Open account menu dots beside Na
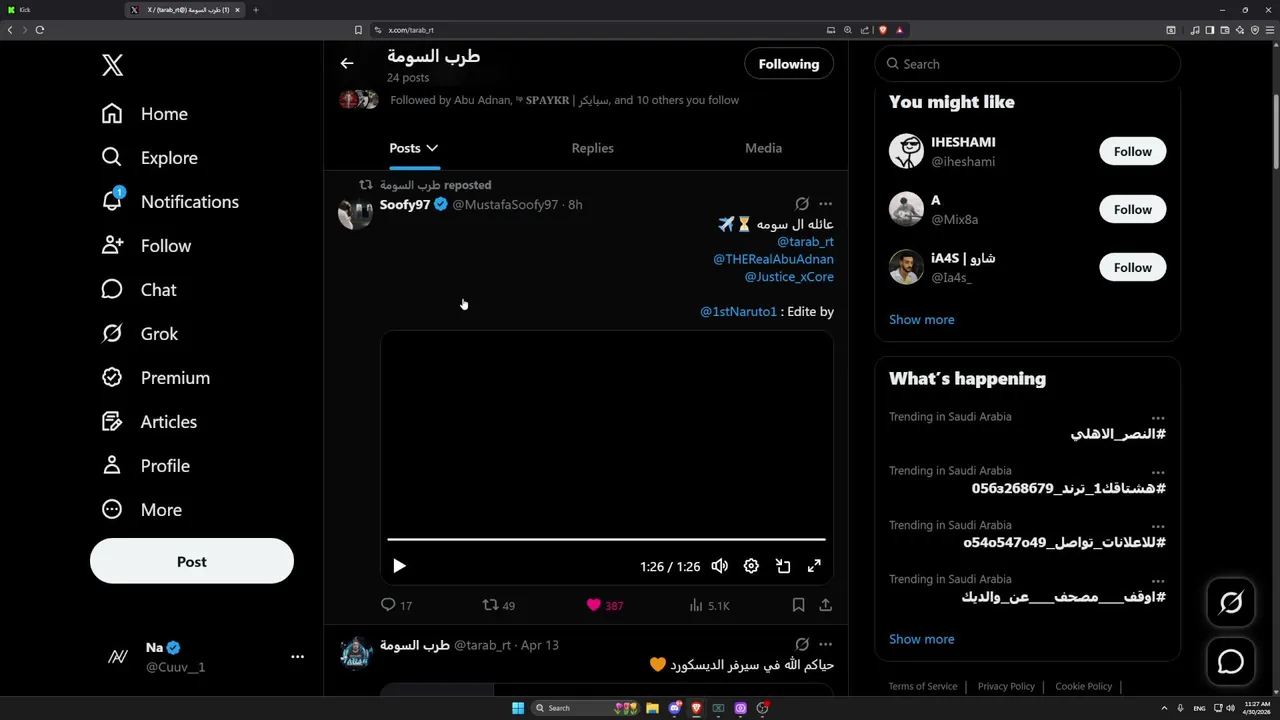The width and height of the screenshot is (1280, 720). 297,657
